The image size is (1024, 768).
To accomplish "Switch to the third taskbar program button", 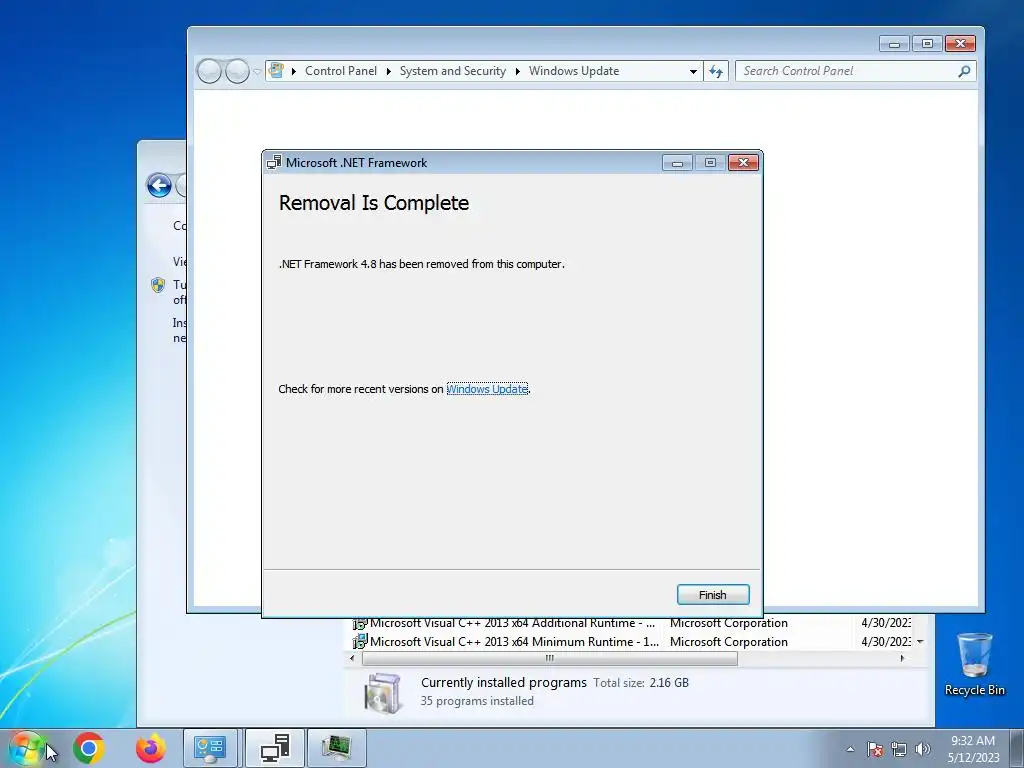I will (336, 748).
